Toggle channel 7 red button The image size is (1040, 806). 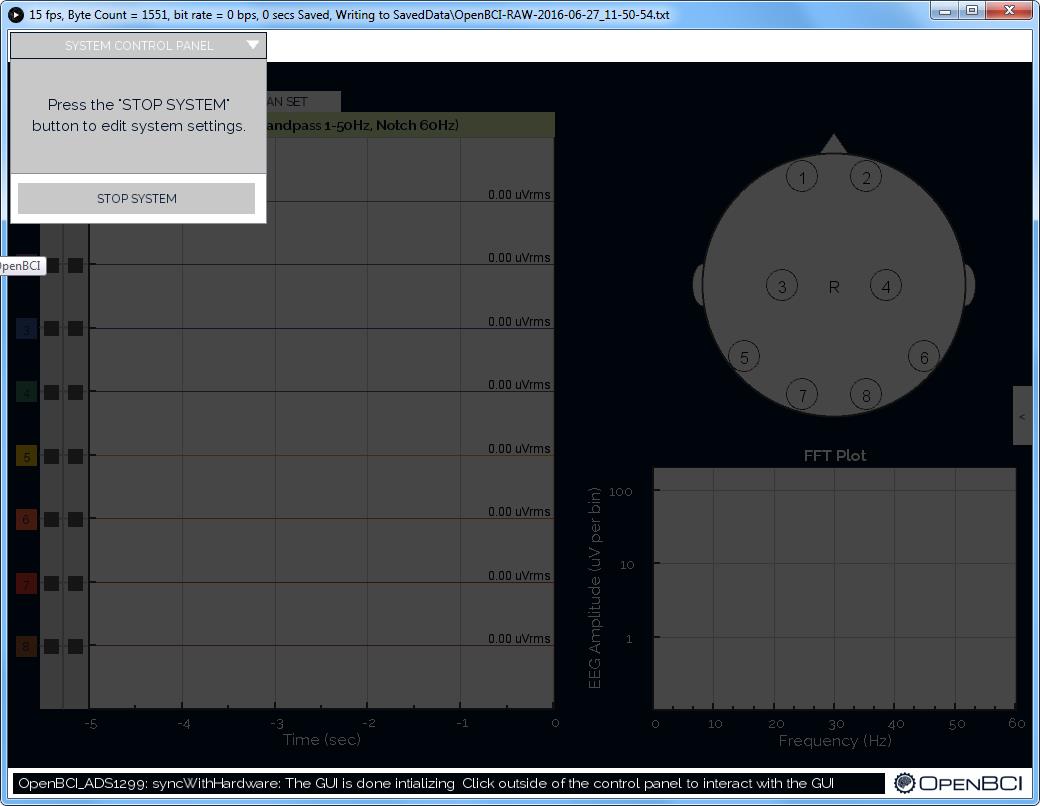[x=27, y=583]
